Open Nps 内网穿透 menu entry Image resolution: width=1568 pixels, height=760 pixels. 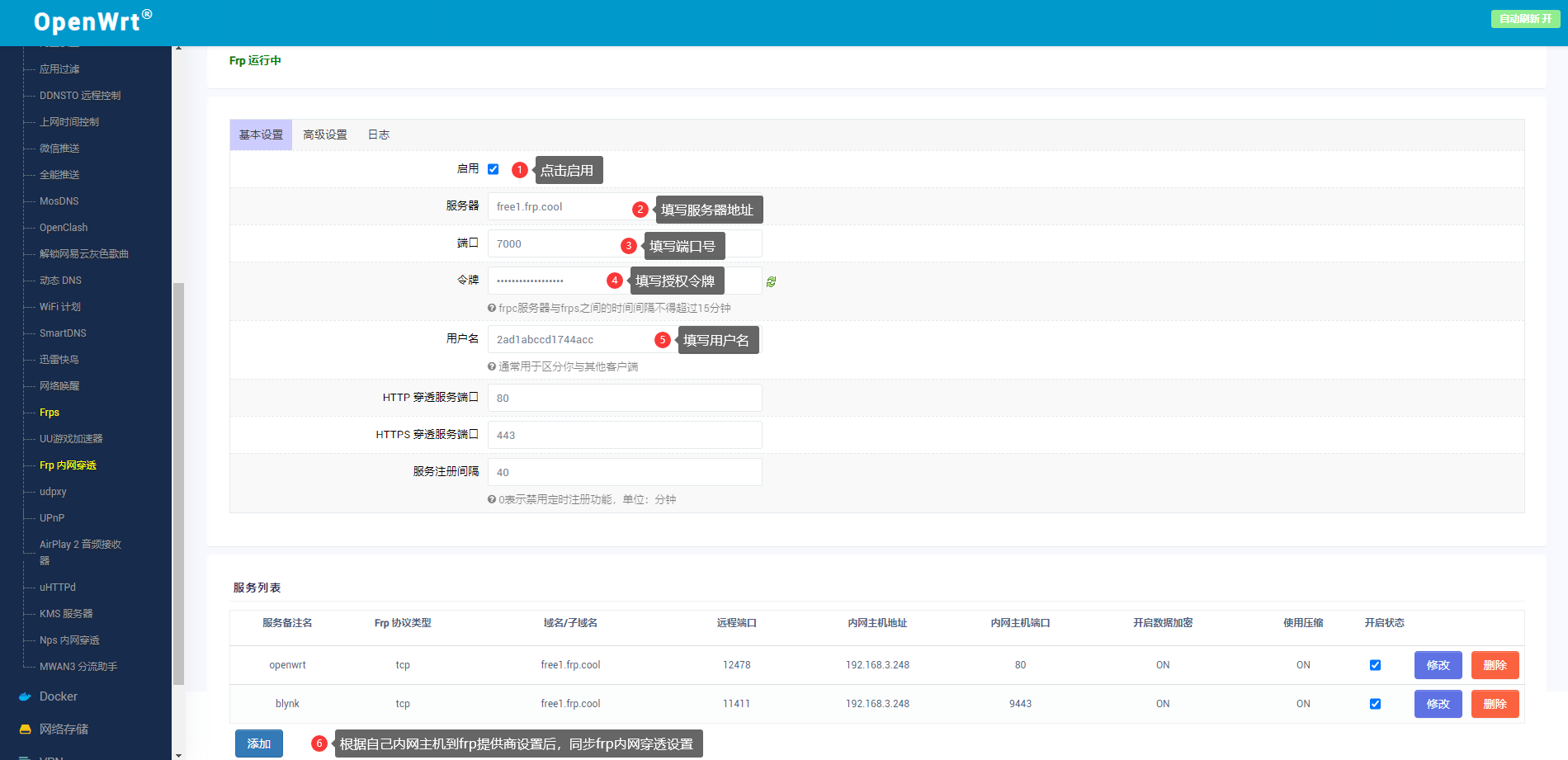69,640
